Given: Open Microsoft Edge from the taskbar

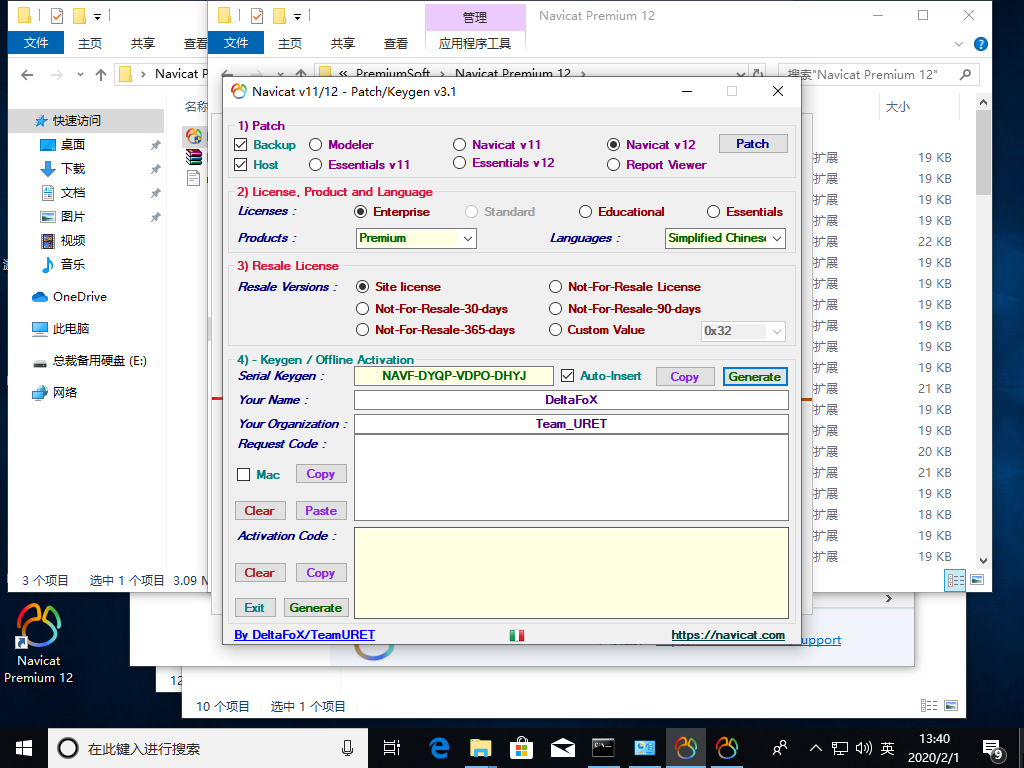Looking at the screenshot, I should 440,748.
